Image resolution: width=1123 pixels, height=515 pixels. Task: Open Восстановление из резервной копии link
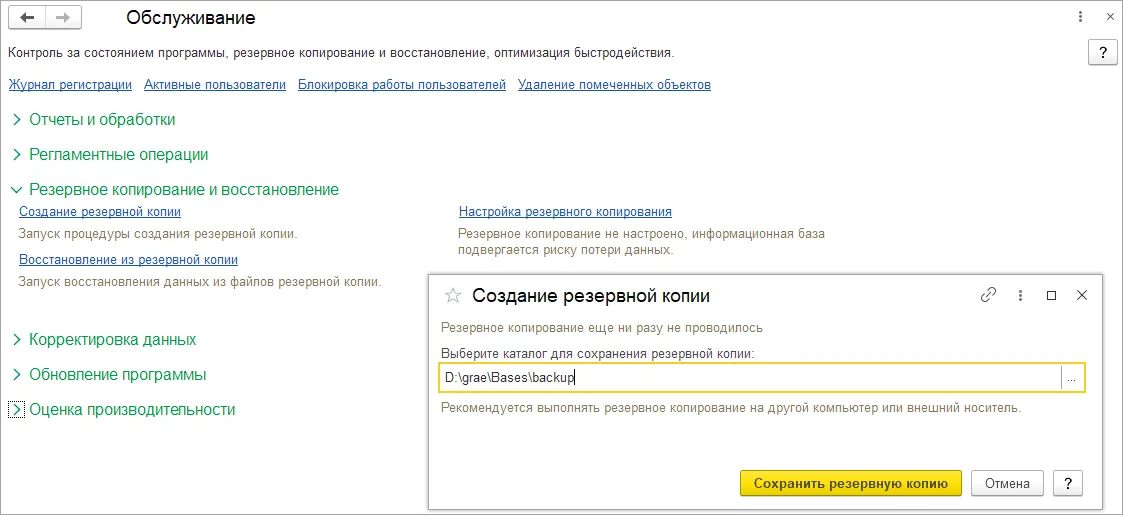pyautogui.click(x=128, y=259)
